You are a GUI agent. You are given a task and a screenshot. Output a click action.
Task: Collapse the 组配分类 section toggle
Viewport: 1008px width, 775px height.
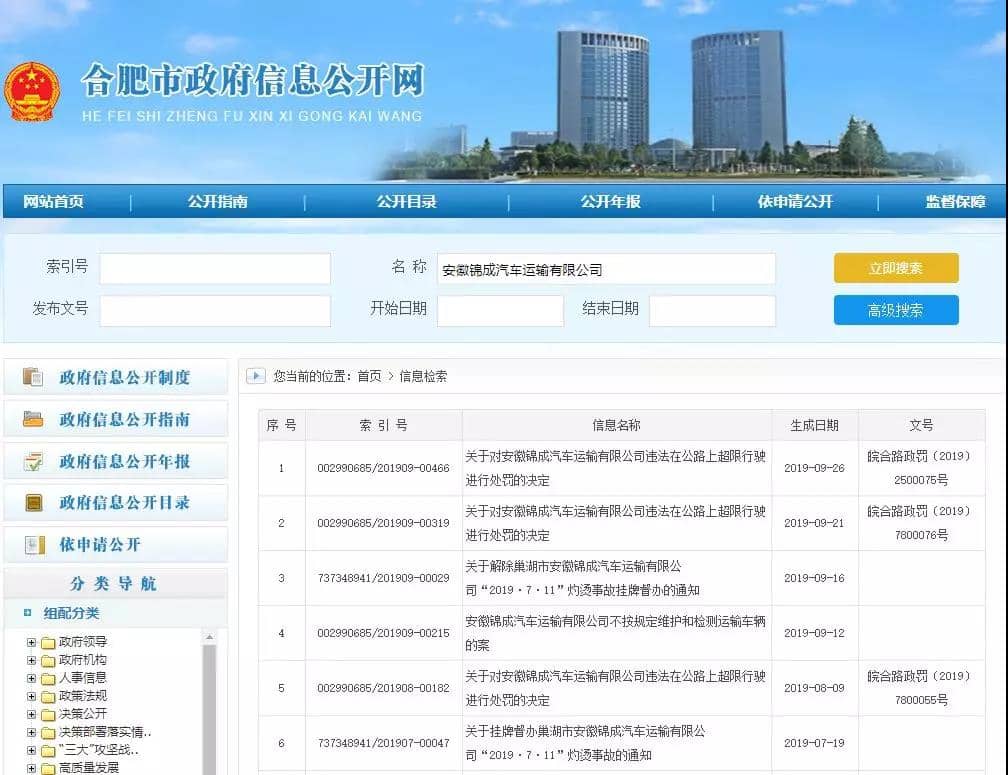click(27, 613)
